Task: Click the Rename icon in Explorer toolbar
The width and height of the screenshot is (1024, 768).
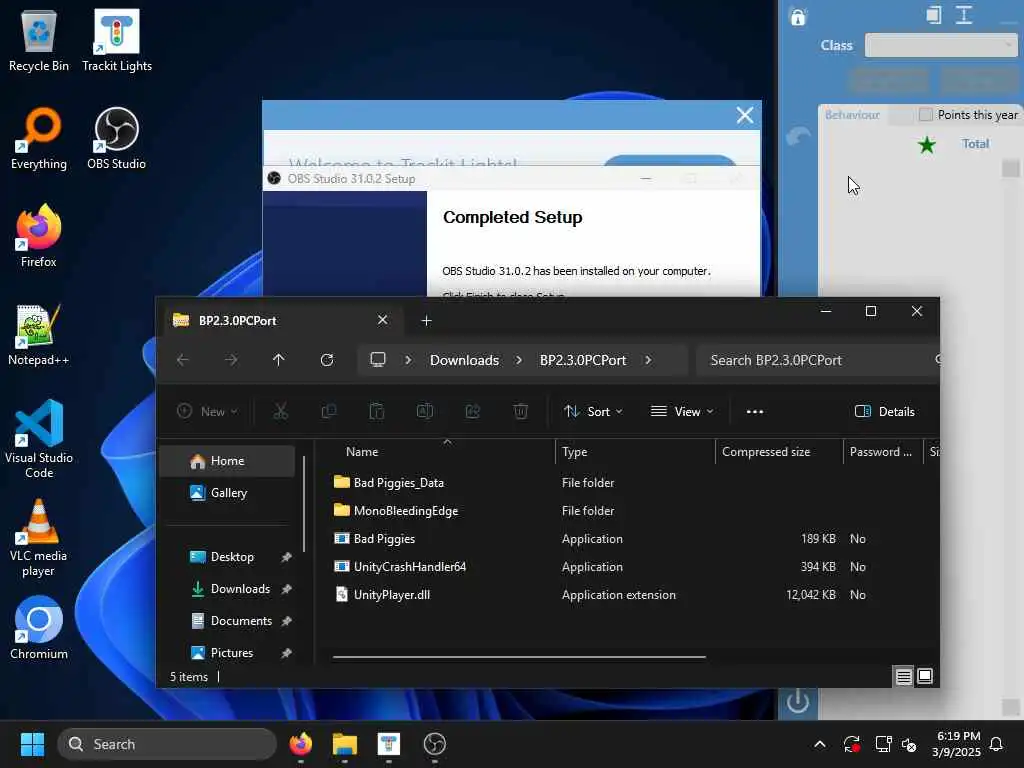Action: [425, 411]
